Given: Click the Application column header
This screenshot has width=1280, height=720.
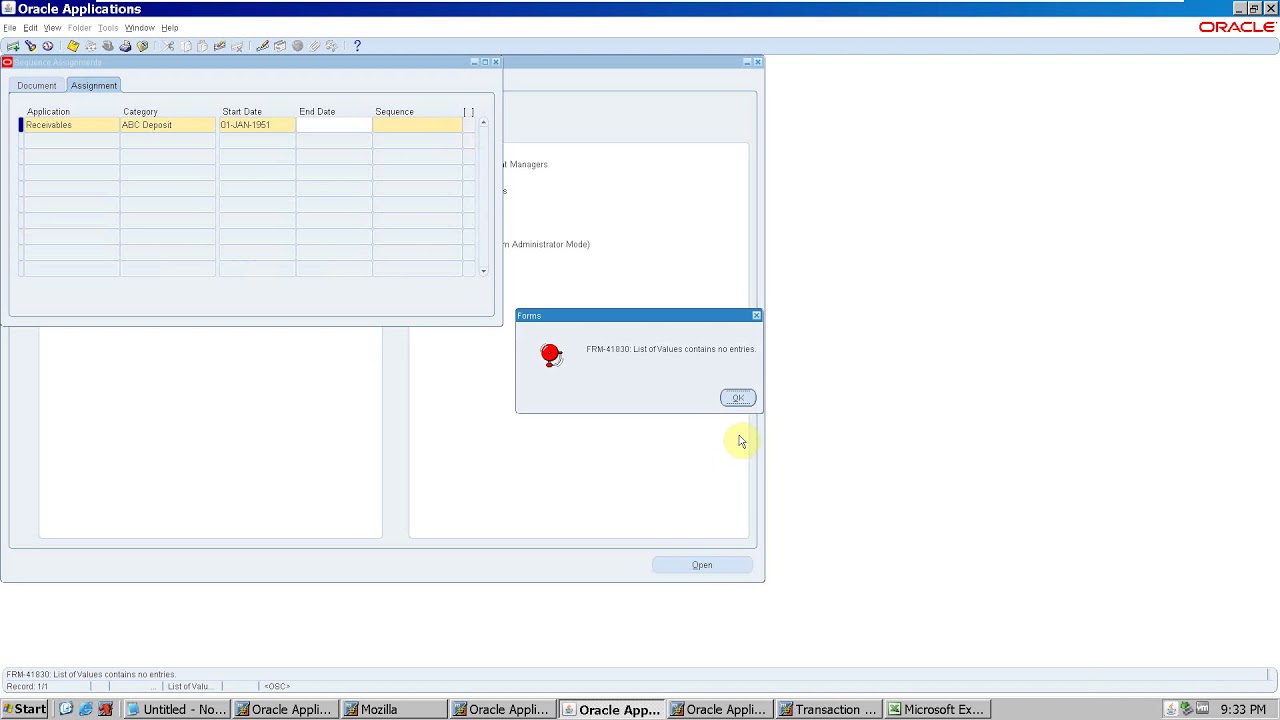Looking at the screenshot, I should click(48, 112).
